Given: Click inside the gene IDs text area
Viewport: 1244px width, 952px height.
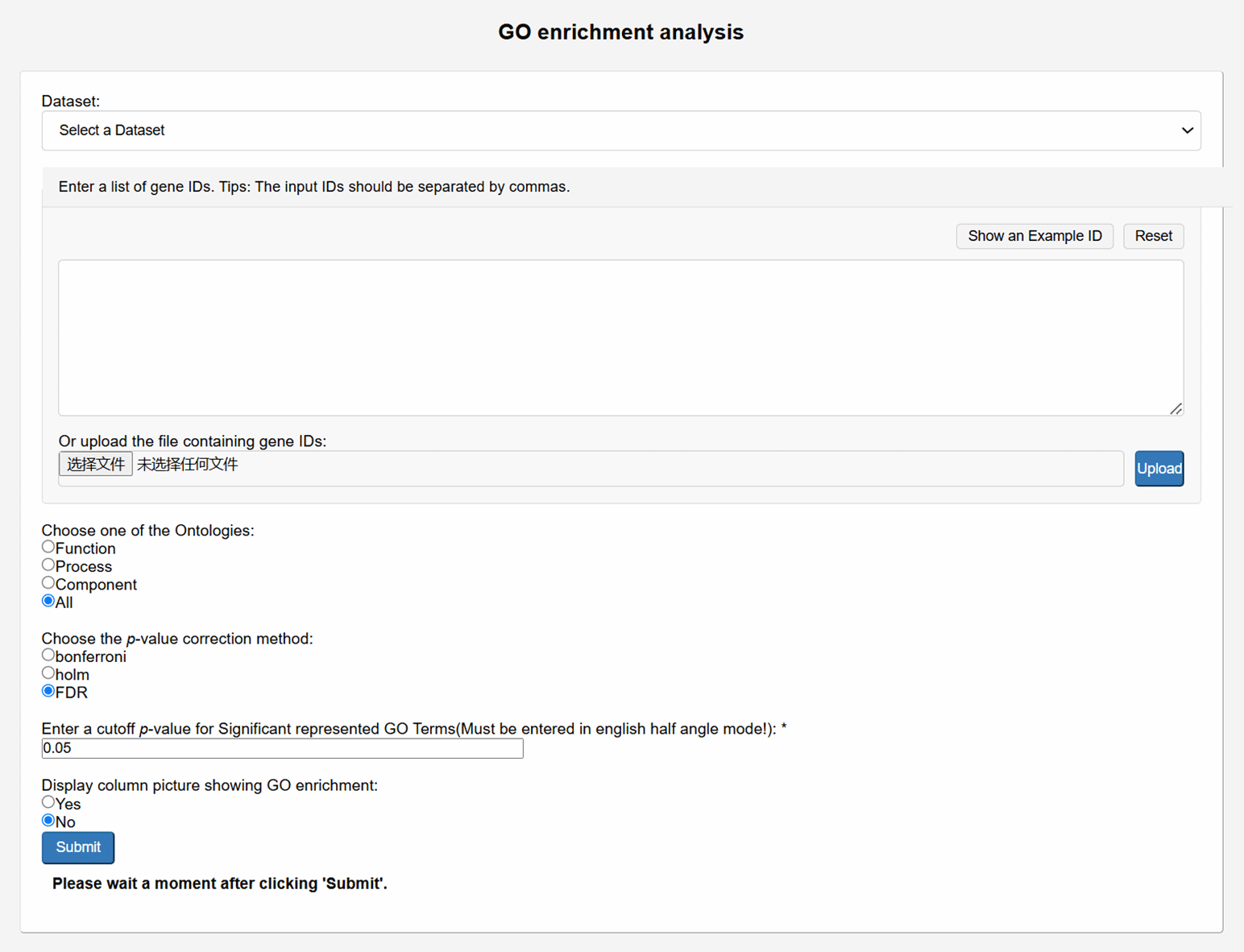Looking at the screenshot, I should pos(620,337).
